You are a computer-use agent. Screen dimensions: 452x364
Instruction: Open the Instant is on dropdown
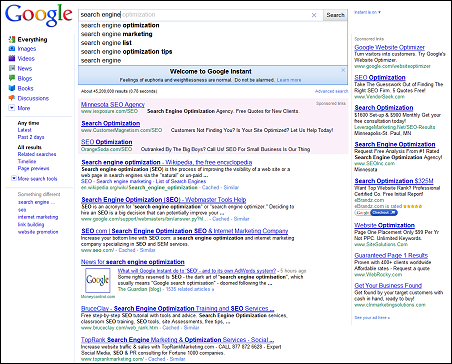367,12
